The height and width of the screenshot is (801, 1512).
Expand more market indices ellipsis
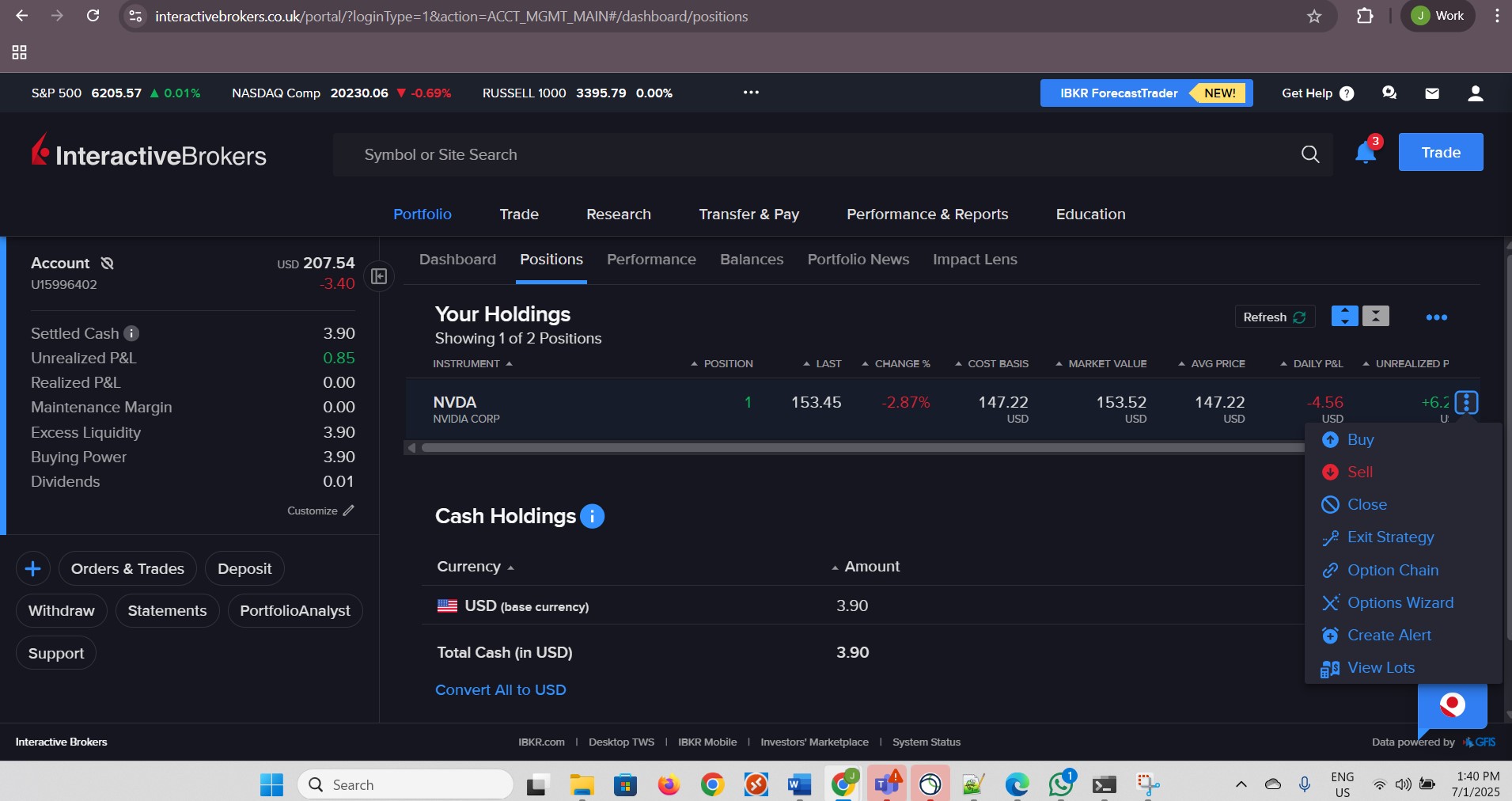751,93
